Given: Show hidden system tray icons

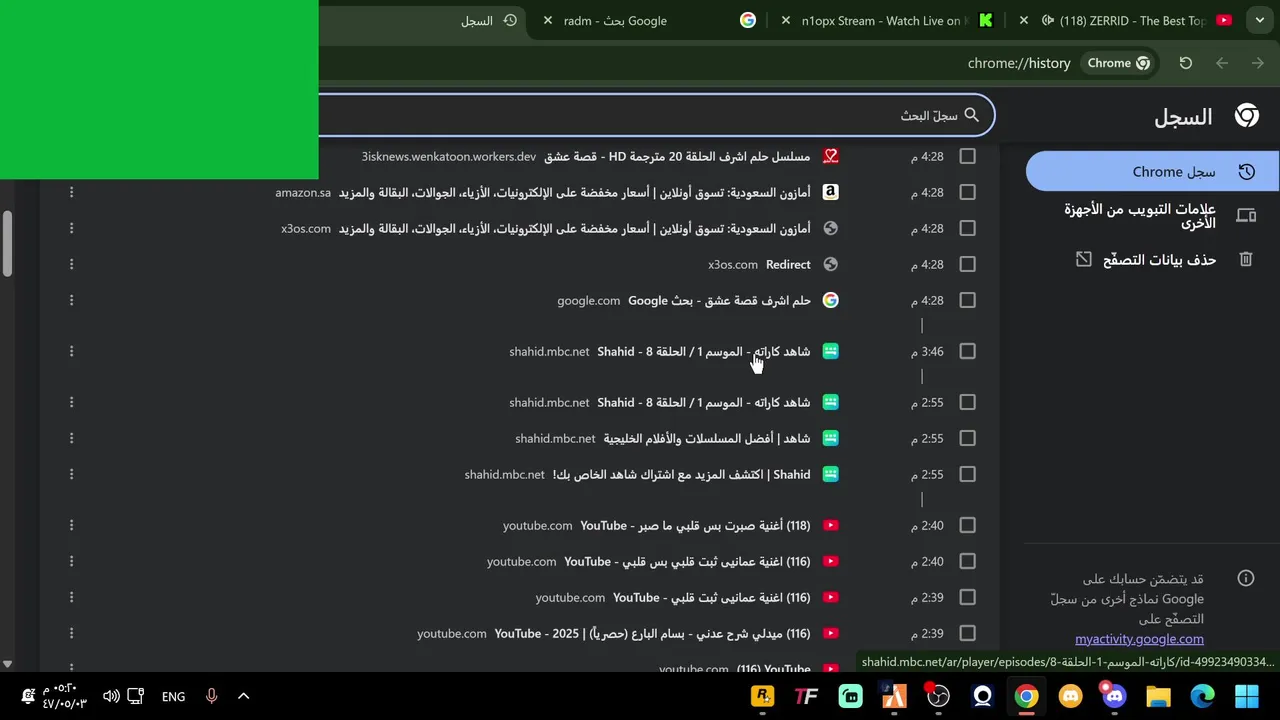Looking at the screenshot, I should tap(243, 696).
